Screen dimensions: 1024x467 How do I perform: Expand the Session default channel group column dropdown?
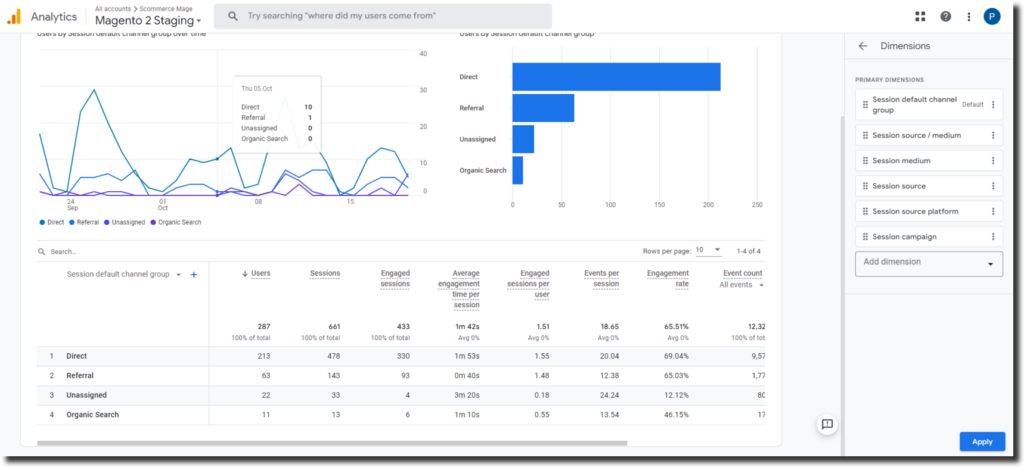click(x=179, y=274)
